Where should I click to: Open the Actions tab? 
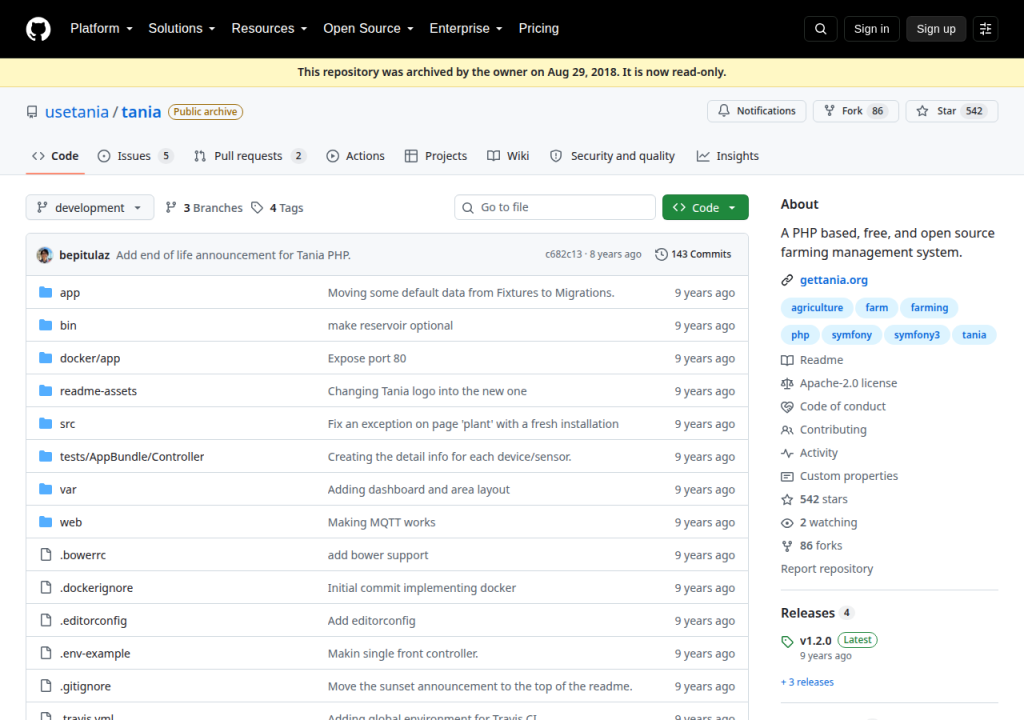tap(356, 155)
